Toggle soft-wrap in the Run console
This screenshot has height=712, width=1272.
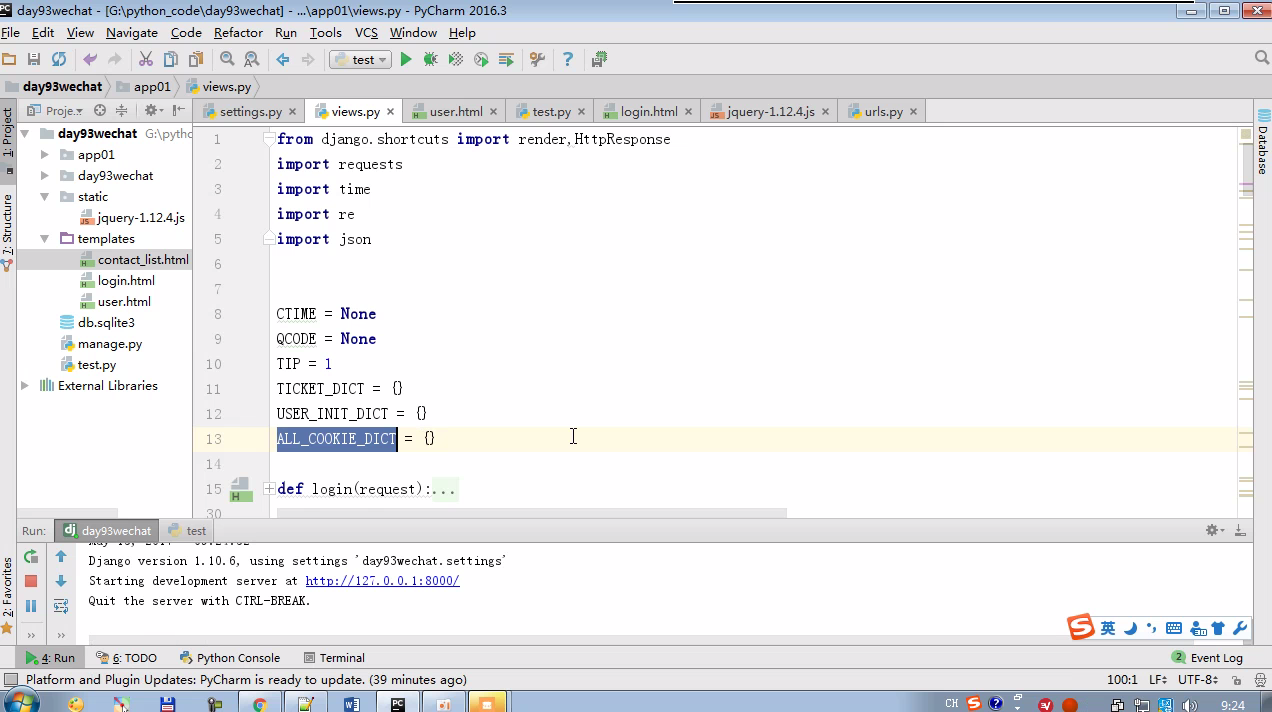pyautogui.click(x=61, y=606)
